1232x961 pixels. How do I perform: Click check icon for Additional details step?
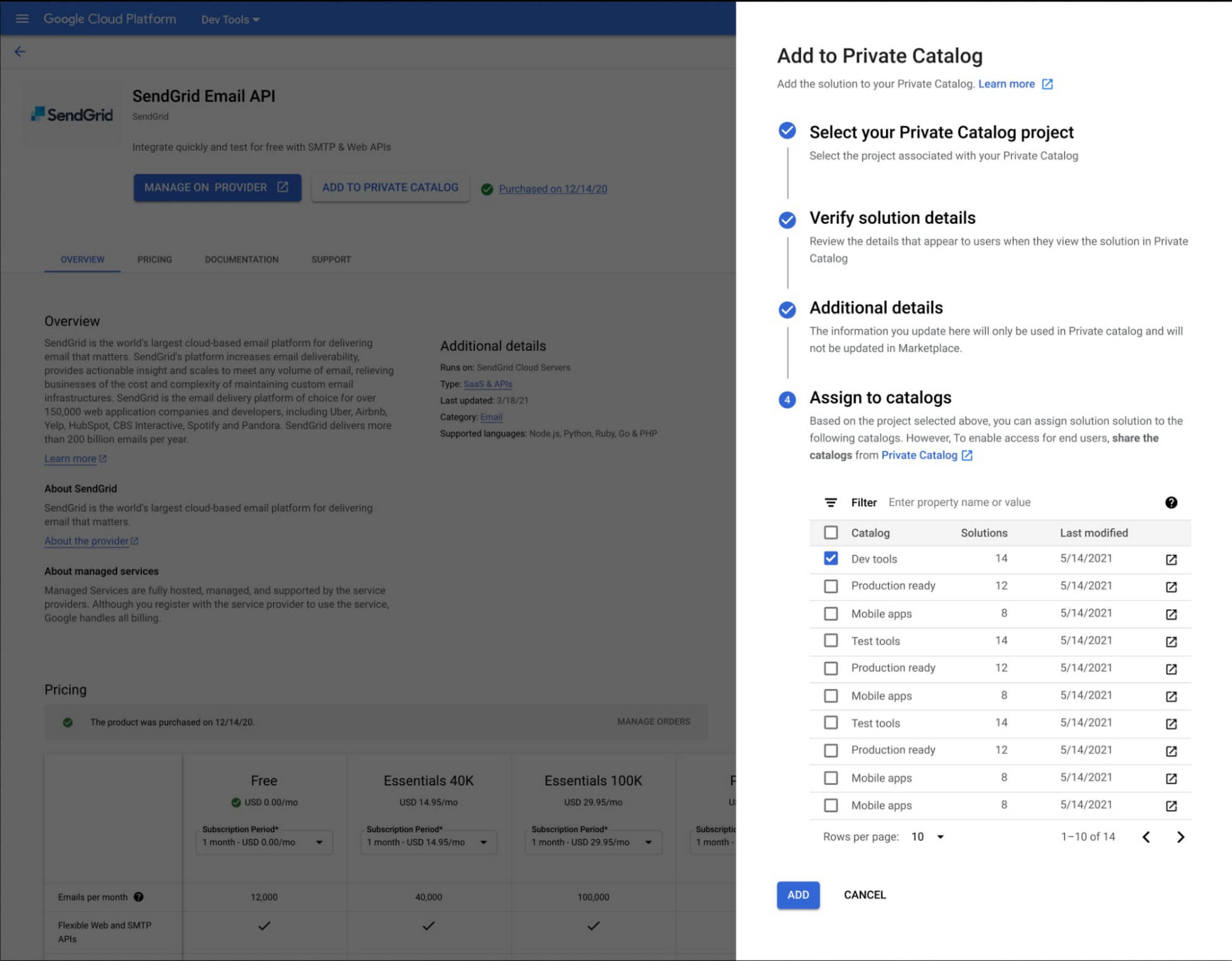point(787,309)
